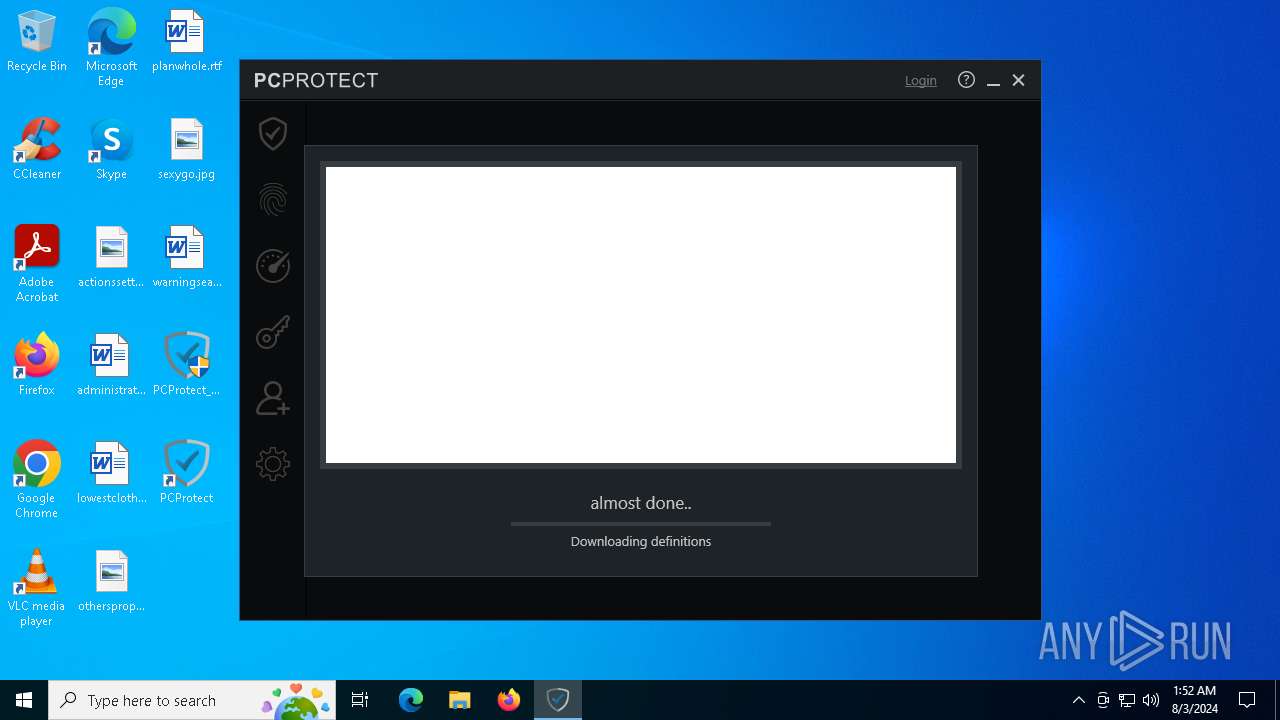Select the sexygo.jpg image file
This screenshot has height=720, width=1280.
187,149
